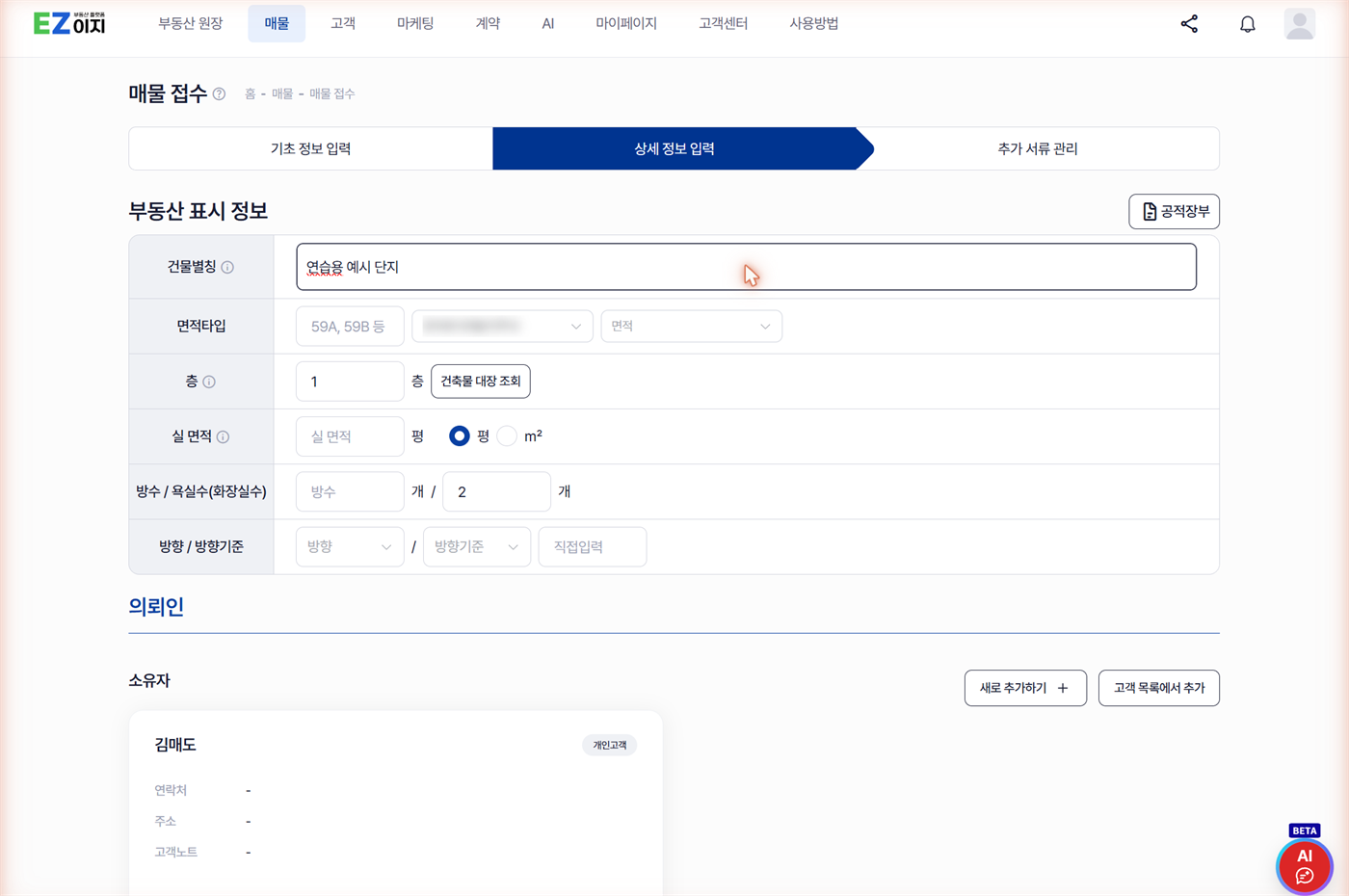Click info icon beside 실 면적 label
The height and width of the screenshot is (896, 1349).
(x=223, y=437)
